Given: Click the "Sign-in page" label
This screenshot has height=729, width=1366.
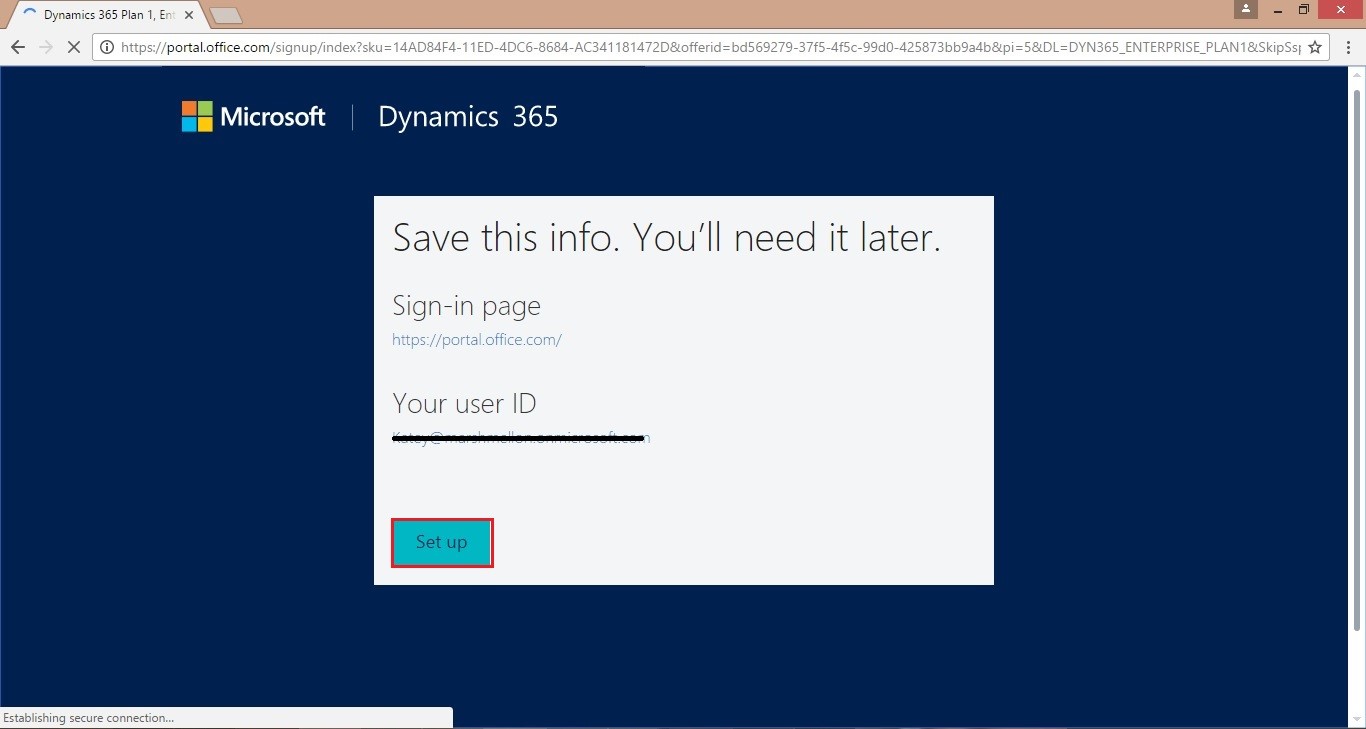Looking at the screenshot, I should tap(466, 306).
